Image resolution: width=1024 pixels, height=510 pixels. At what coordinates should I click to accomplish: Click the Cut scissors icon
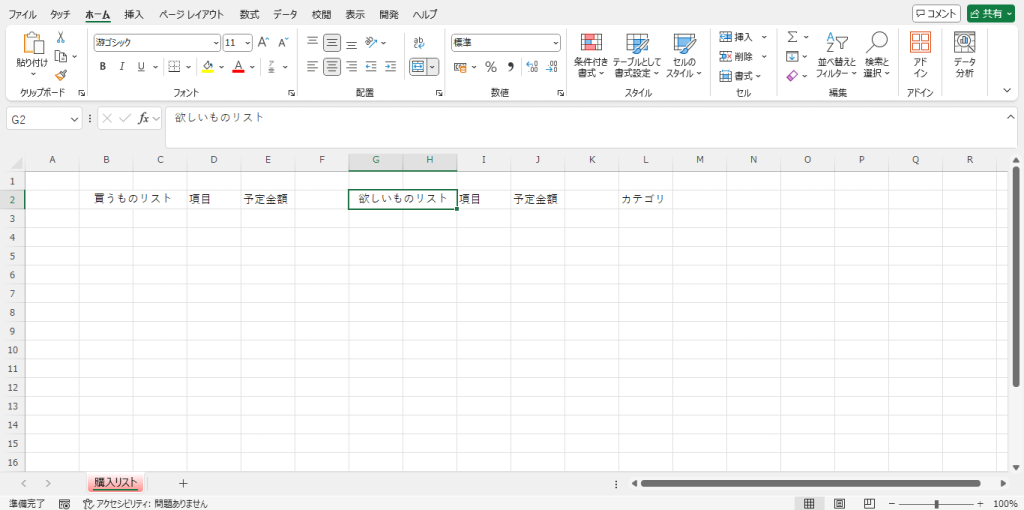(x=60, y=37)
